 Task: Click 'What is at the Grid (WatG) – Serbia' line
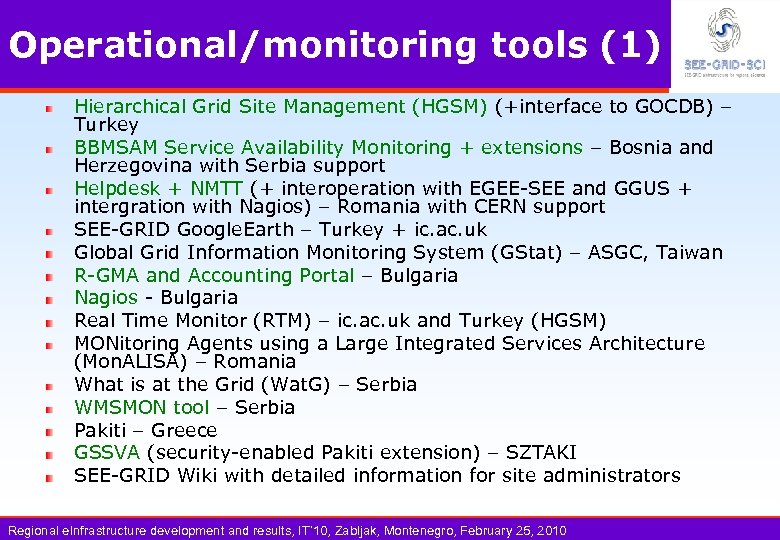(x=246, y=384)
